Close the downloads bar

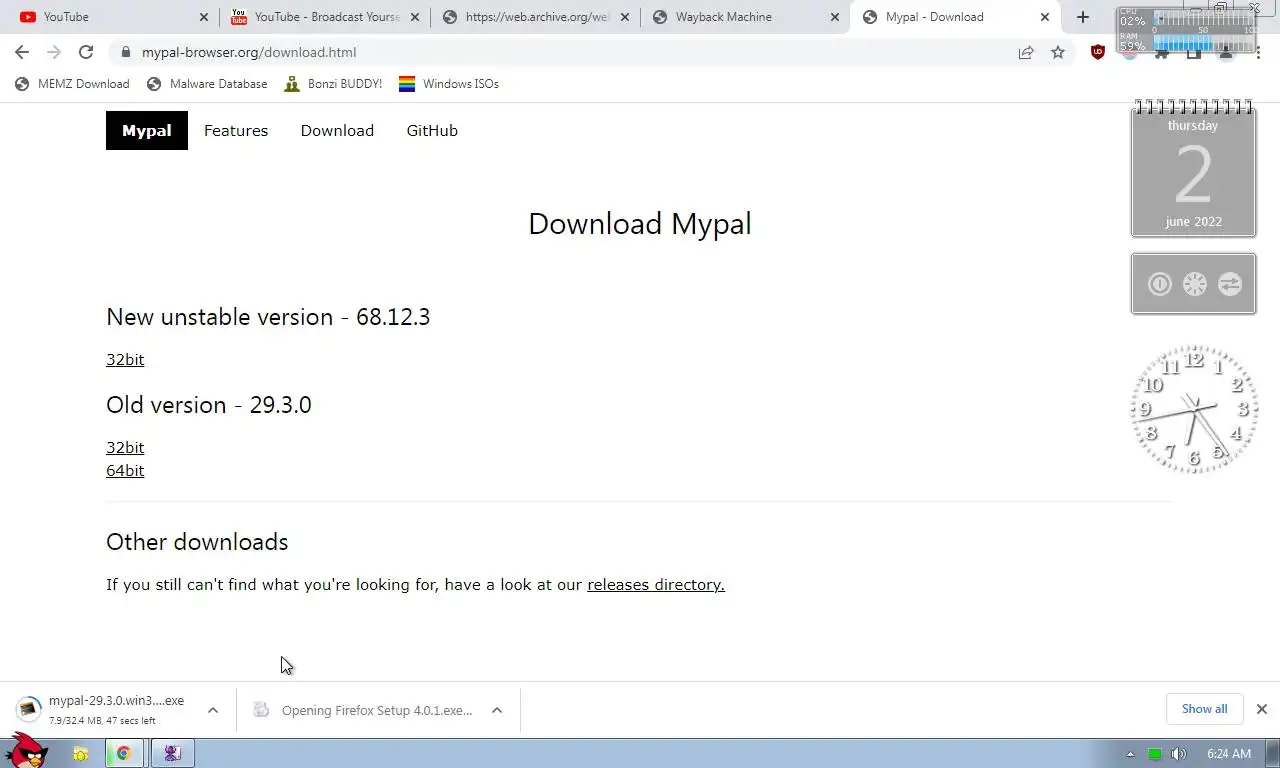point(1262,709)
